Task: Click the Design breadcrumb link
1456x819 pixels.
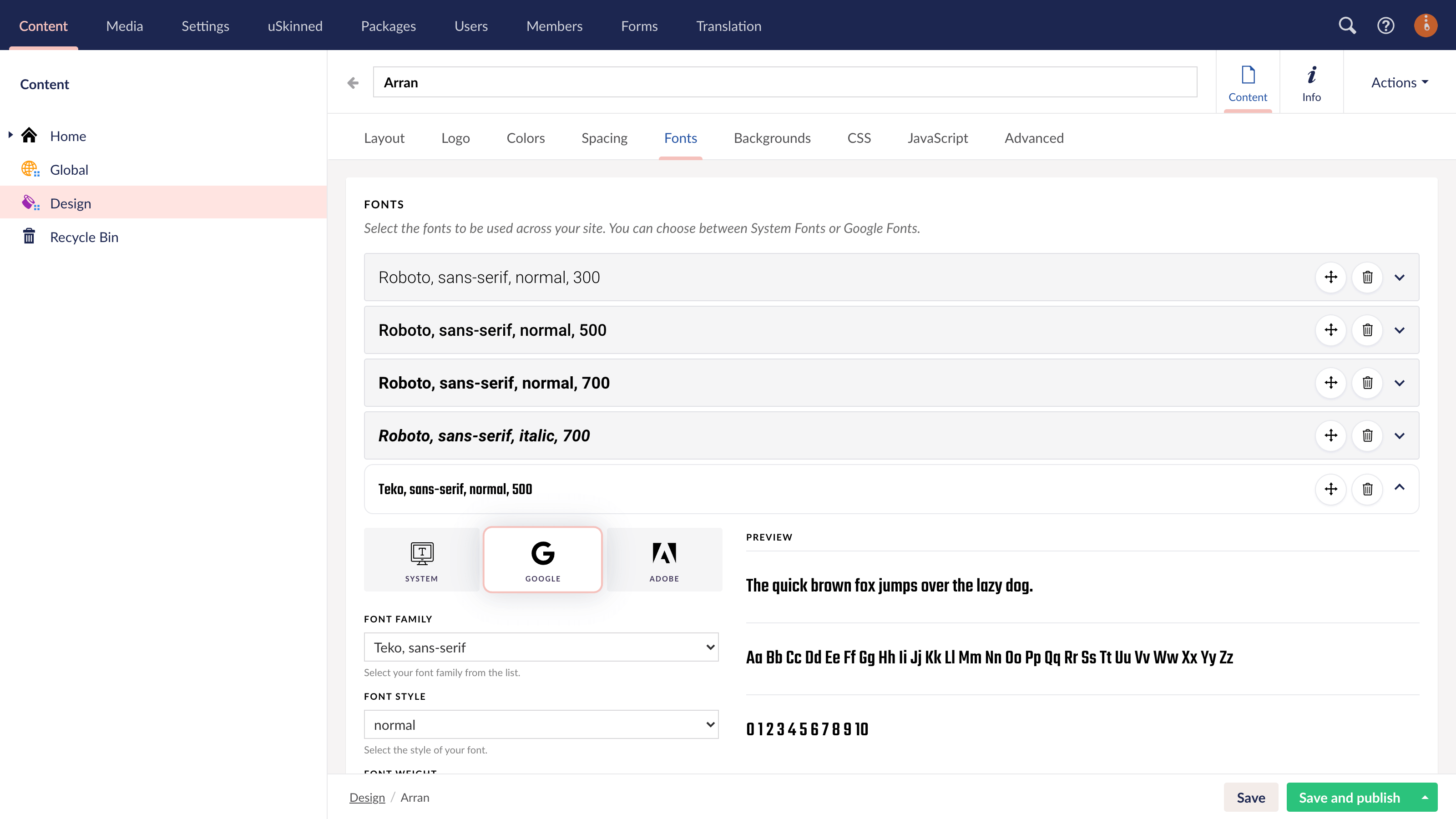Action: tap(367, 798)
